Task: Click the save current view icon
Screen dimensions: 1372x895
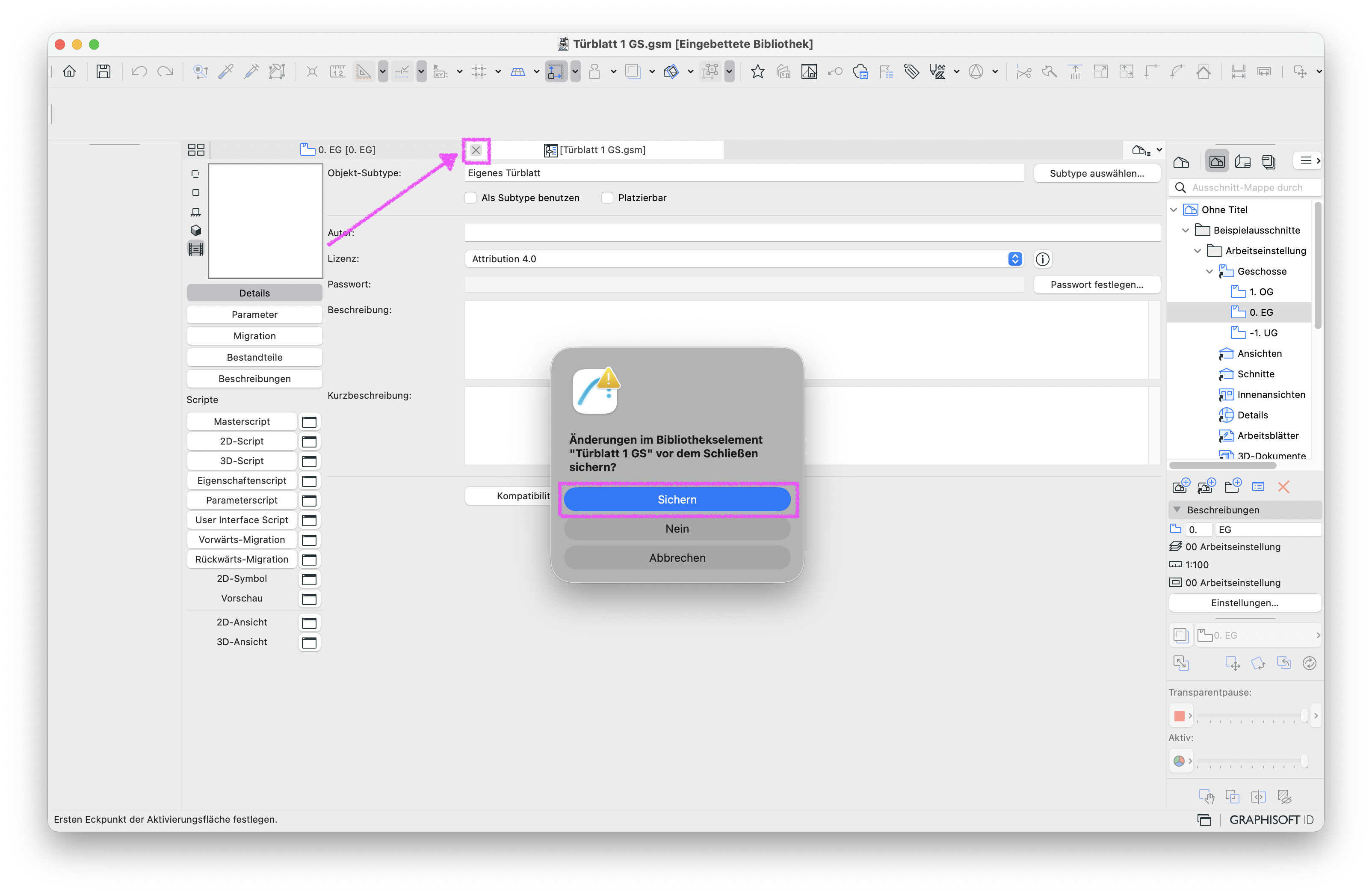Action: (1180, 487)
